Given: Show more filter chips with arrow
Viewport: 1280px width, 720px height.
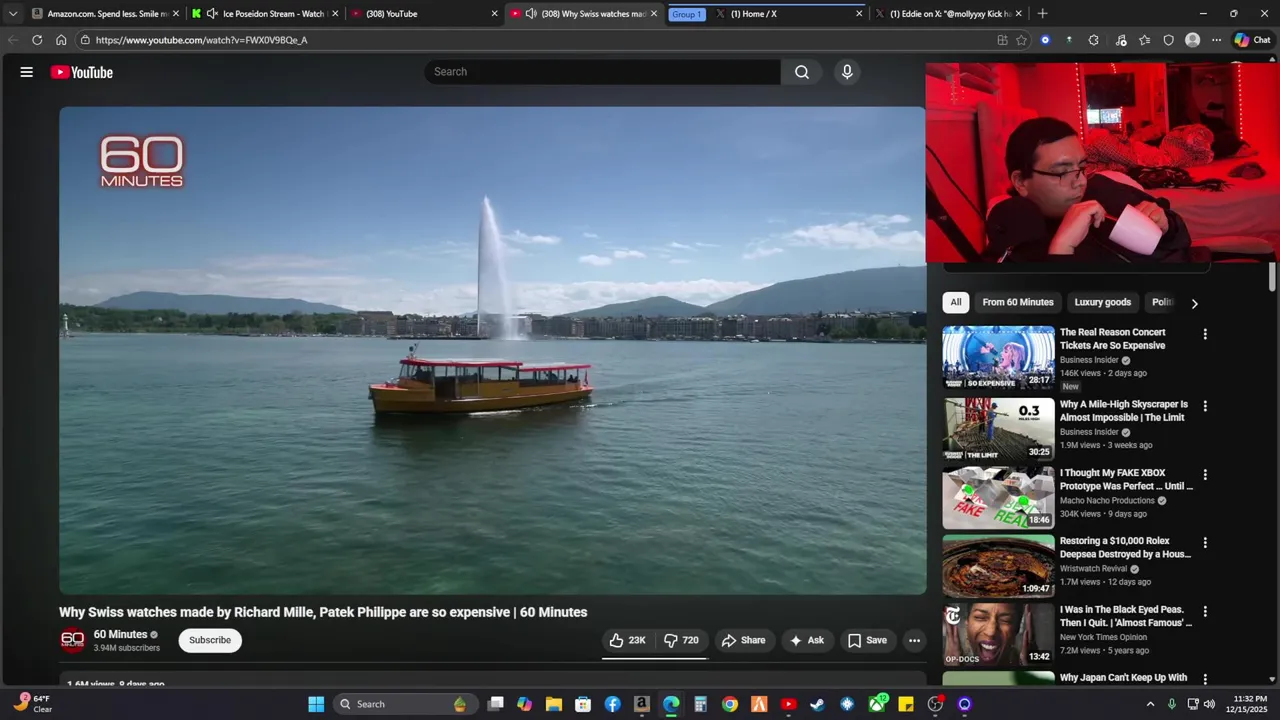Looking at the screenshot, I should coord(1194,303).
